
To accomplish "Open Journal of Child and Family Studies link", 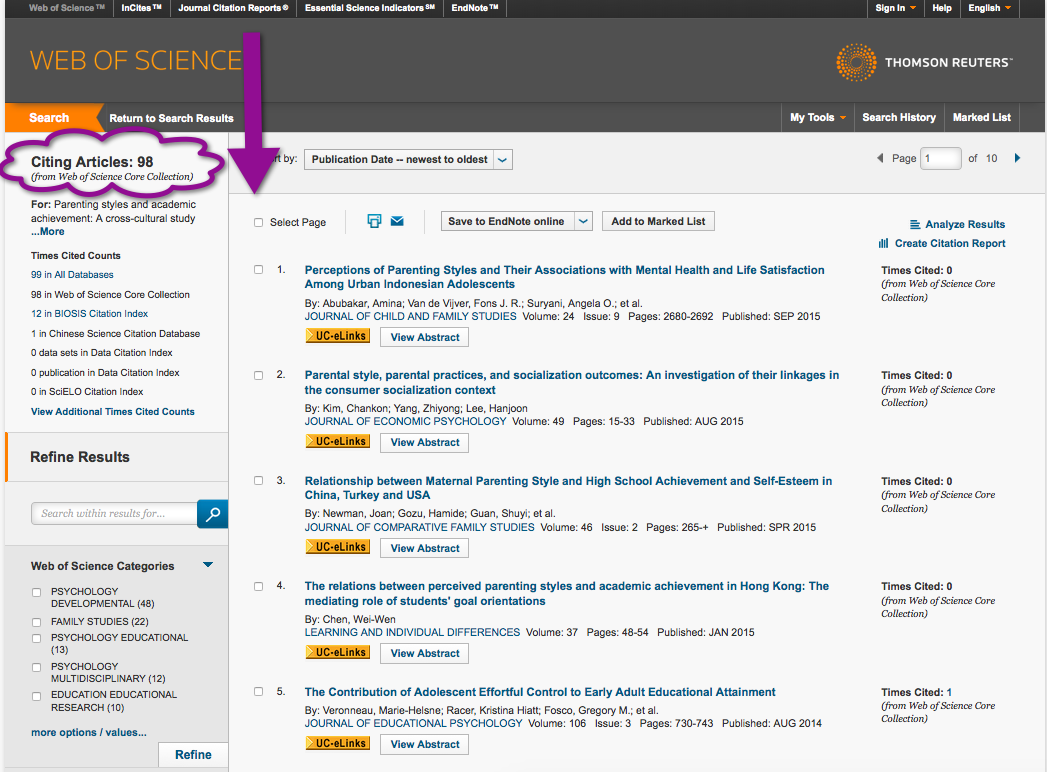I will pyautogui.click(x=411, y=317).
